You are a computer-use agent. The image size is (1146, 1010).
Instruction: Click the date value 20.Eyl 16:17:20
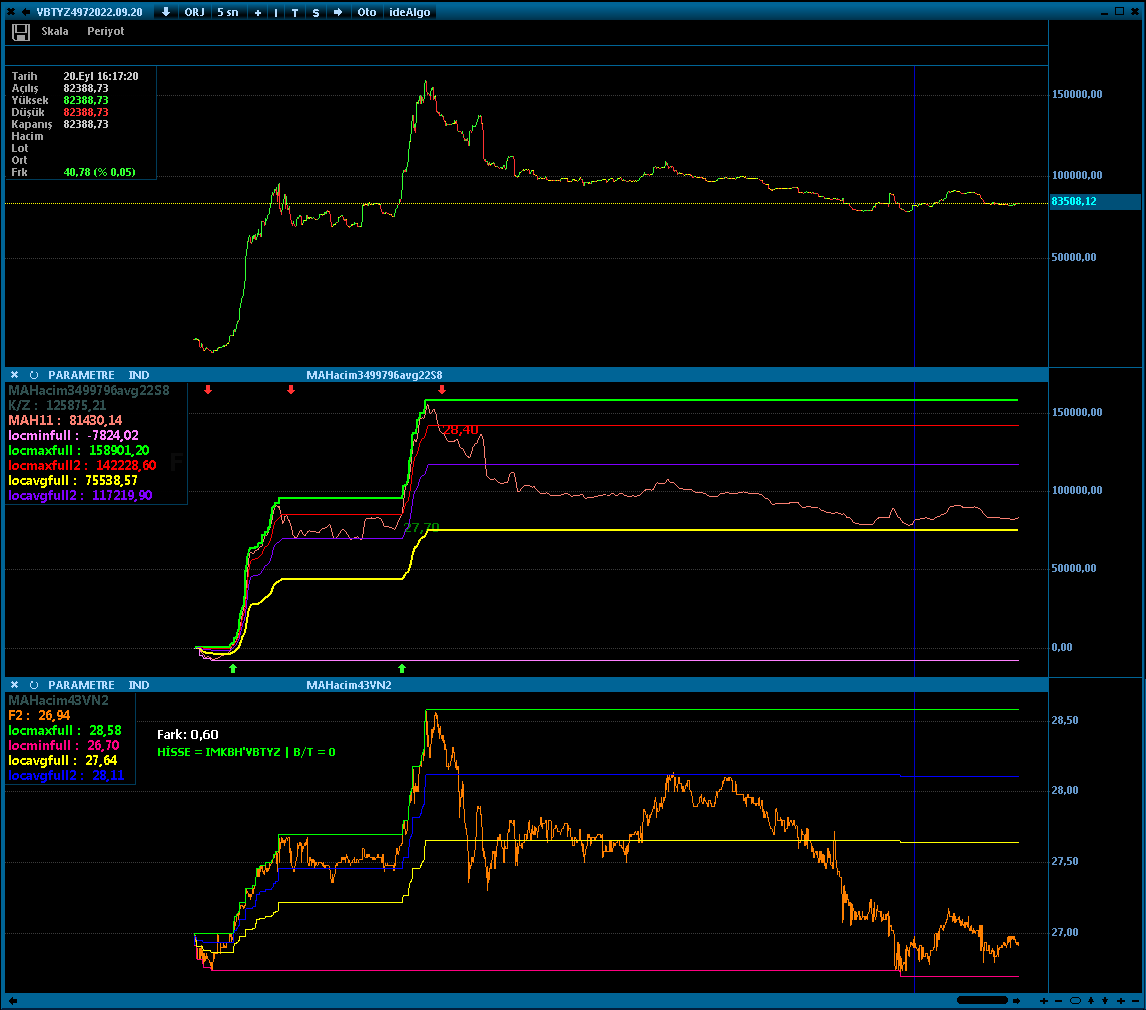101,76
